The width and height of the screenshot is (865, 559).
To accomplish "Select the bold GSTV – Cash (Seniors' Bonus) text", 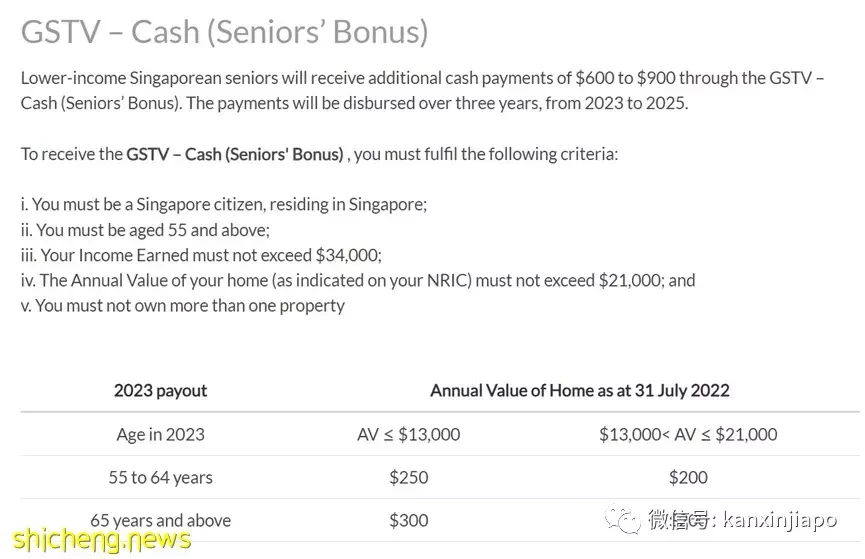I will (x=235, y=154).
